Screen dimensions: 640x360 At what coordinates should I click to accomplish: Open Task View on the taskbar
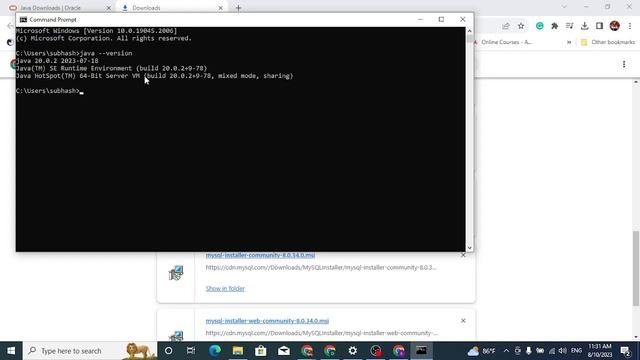point(191,351)
